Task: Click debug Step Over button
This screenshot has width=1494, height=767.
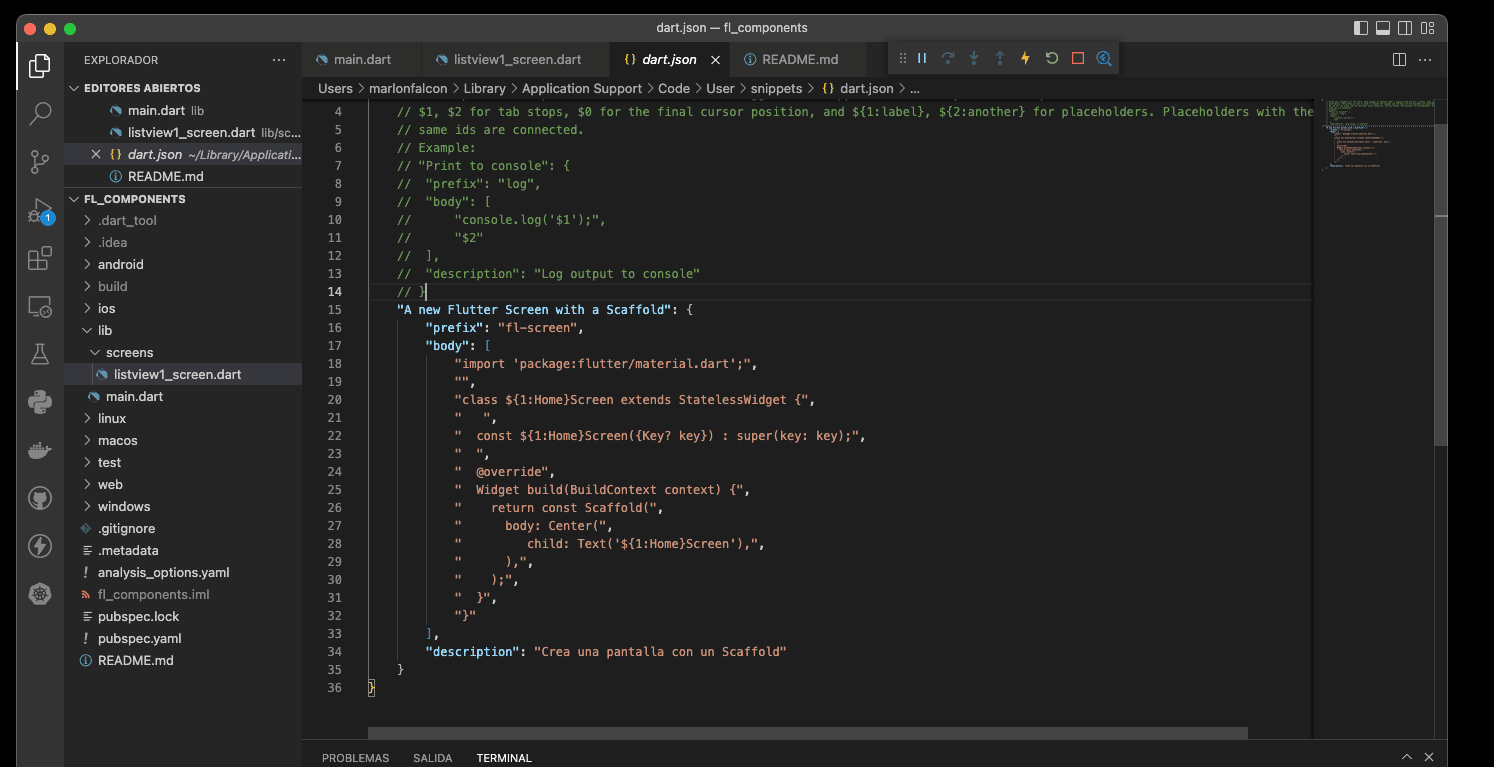Action: click(x=948, y=58)
